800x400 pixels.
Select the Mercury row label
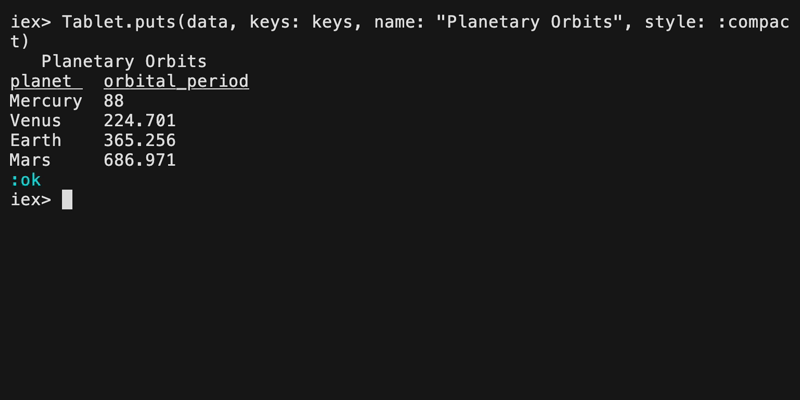(x=46, y=101)
